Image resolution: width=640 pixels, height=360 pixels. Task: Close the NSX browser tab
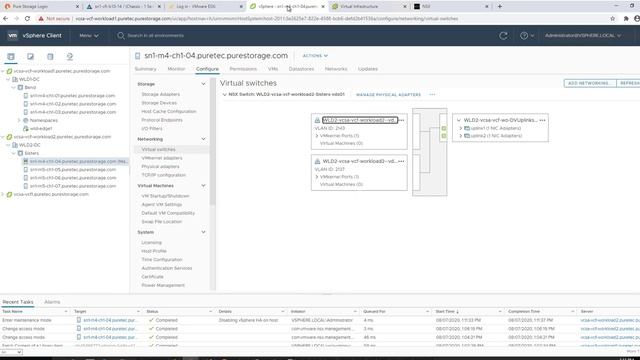click(x=487, y=7)
